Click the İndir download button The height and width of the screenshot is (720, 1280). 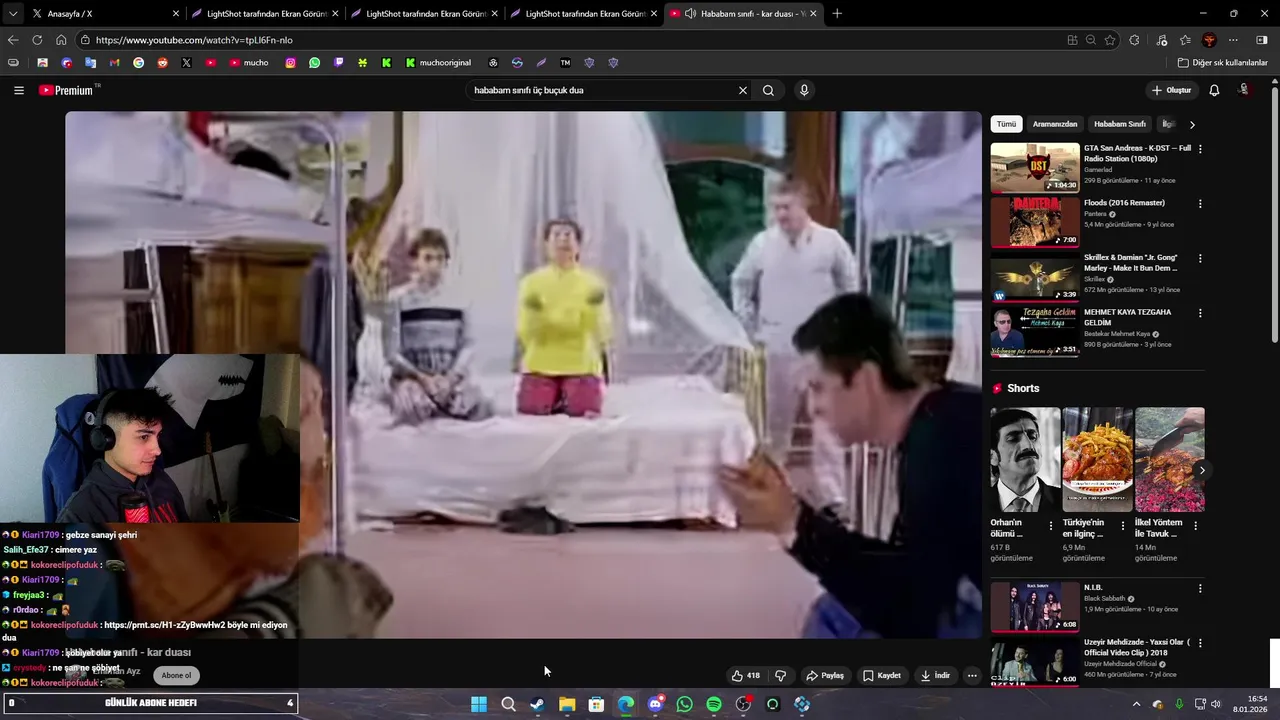coord(936,675)
